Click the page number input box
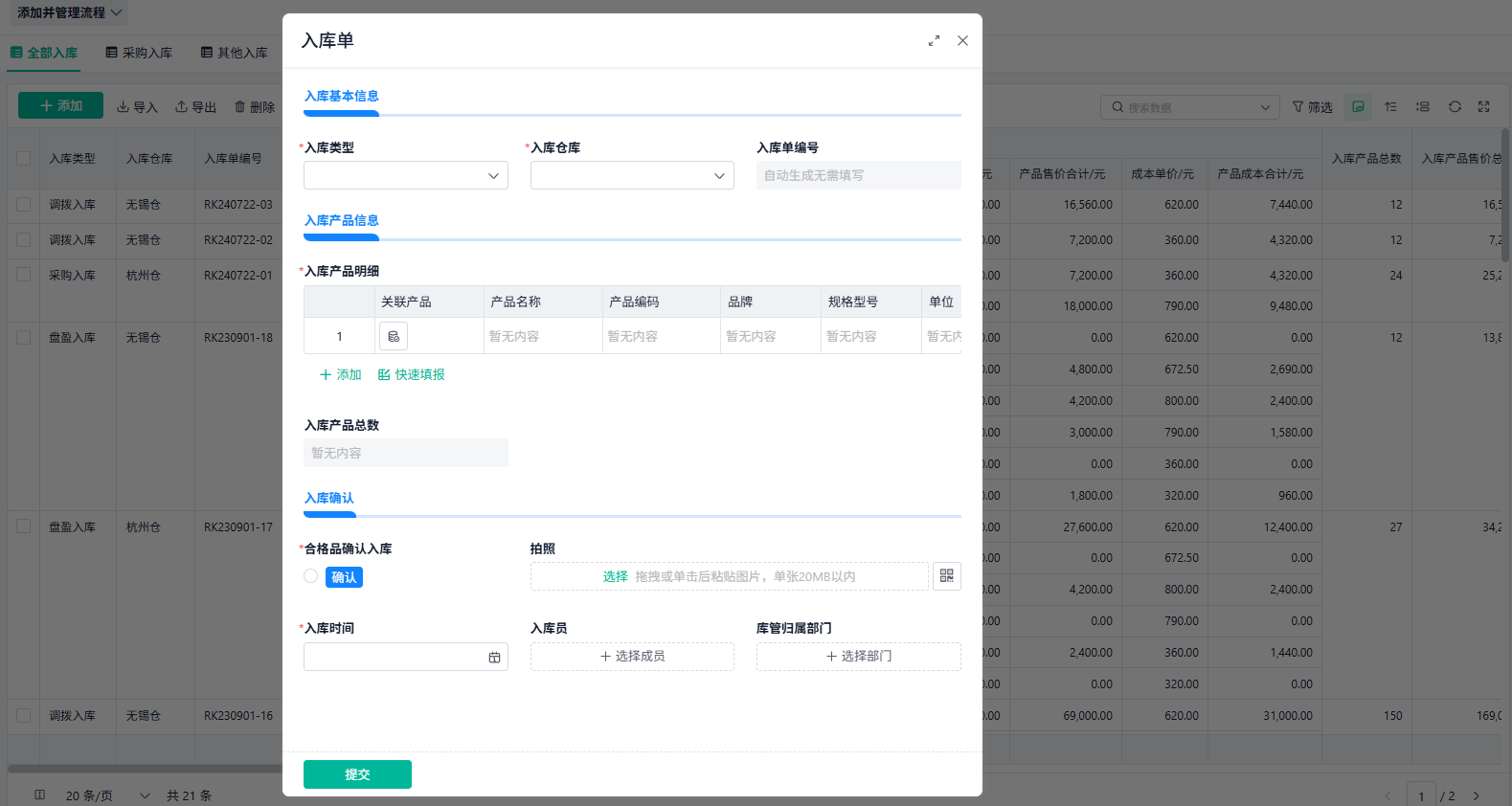The image size is (1512, 806). (x=1421, y=795)
